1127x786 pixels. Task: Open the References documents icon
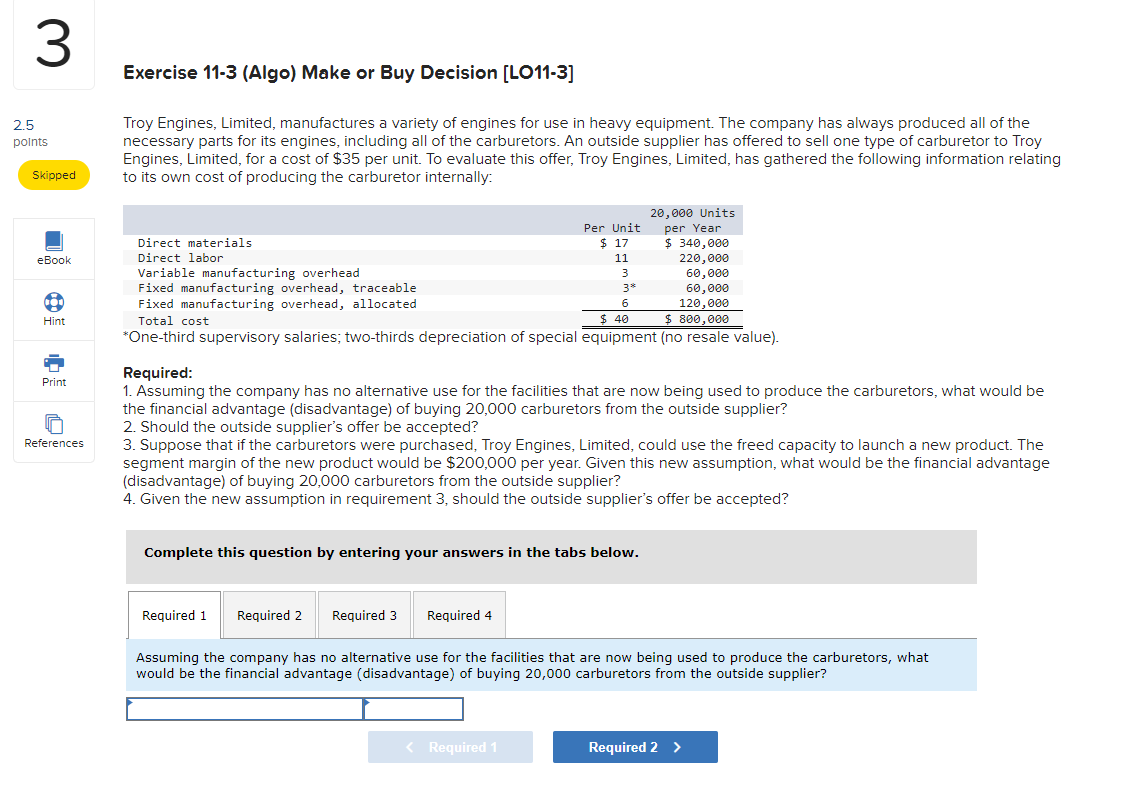54,424
